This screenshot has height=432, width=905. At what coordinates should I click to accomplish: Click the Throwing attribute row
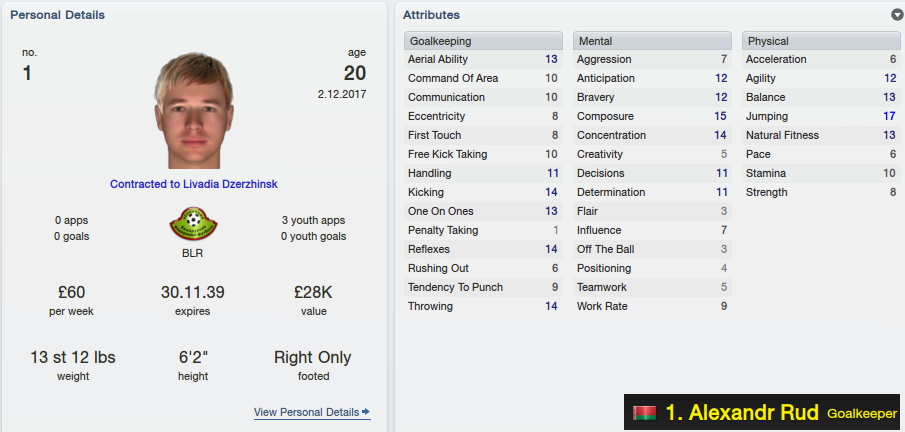click(483, 307)
